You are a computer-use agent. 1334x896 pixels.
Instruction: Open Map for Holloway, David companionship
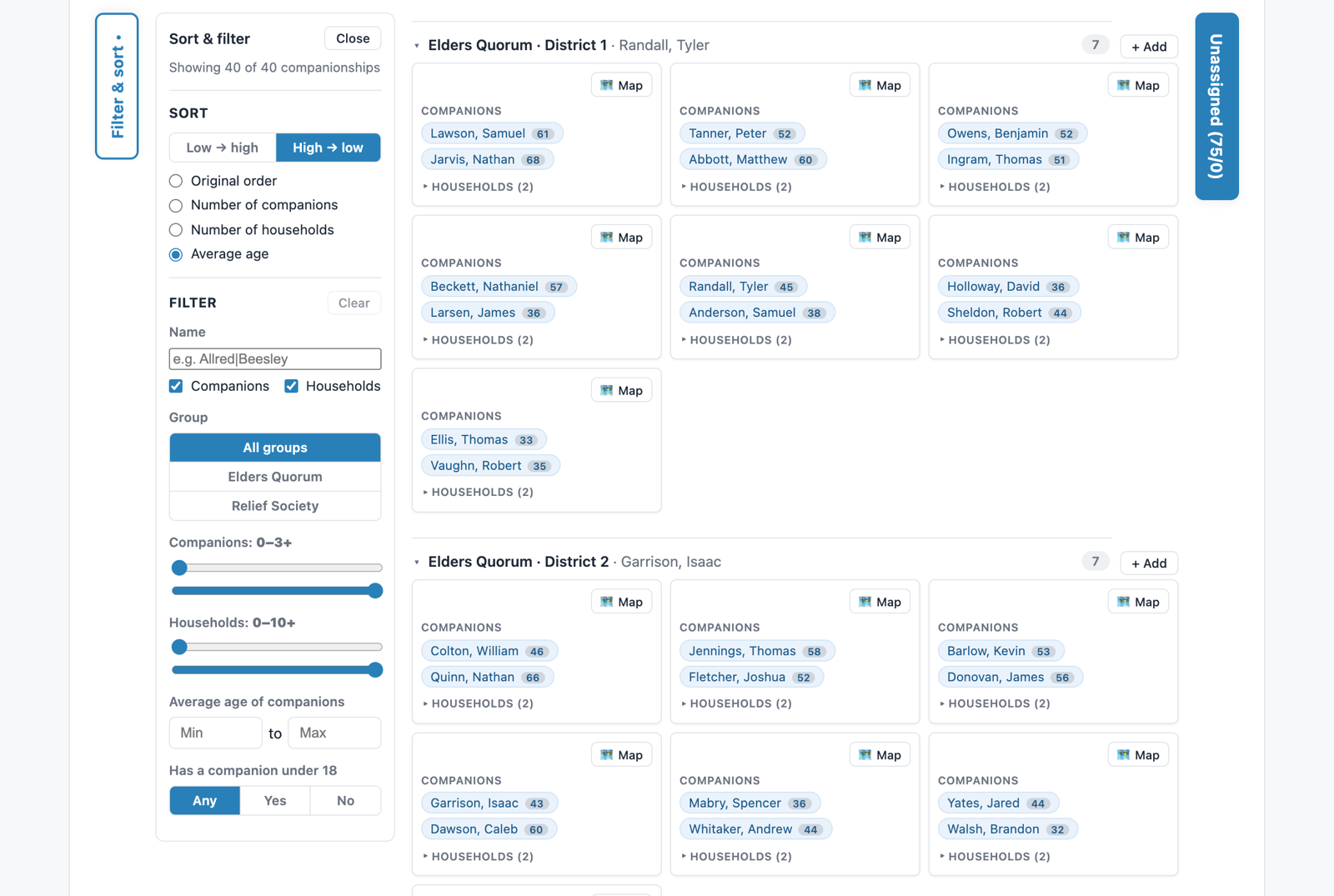(1138, 238)
